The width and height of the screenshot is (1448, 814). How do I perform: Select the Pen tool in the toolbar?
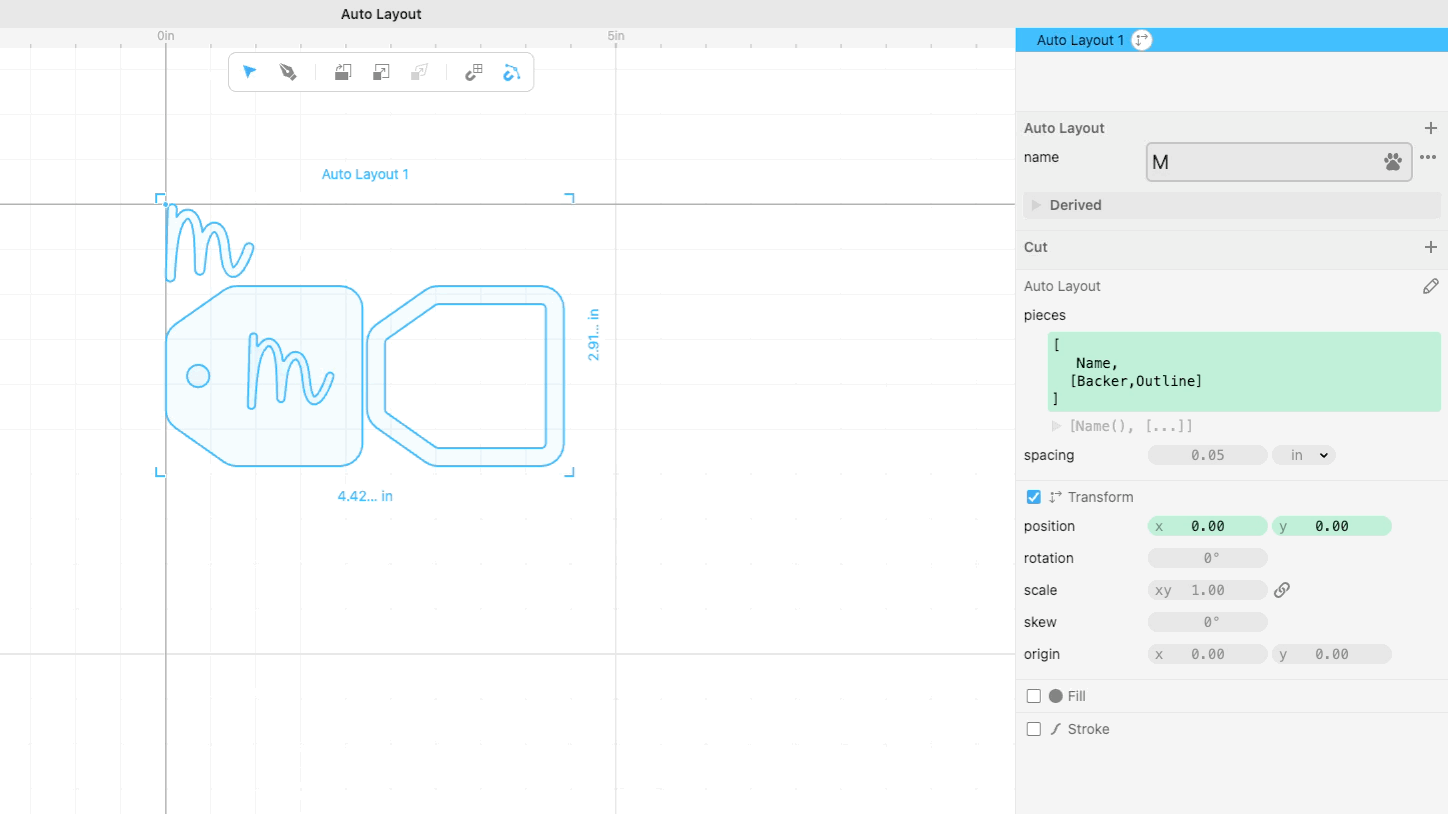288,71
